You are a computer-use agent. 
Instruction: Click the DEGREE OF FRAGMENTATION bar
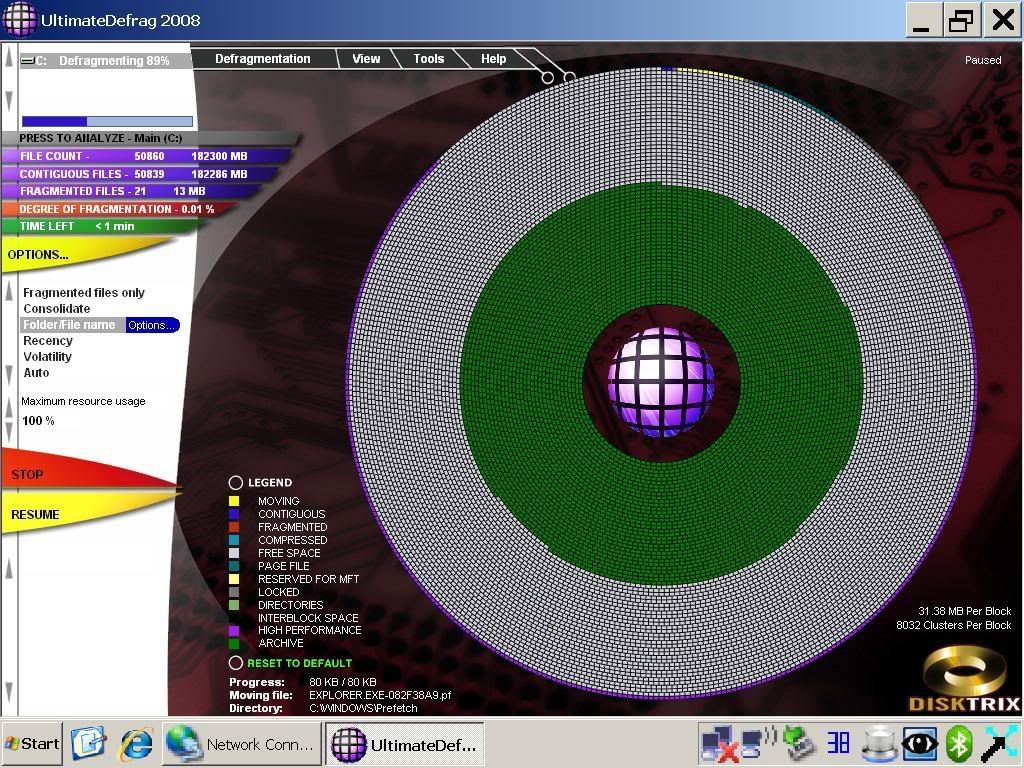[118, 209]
